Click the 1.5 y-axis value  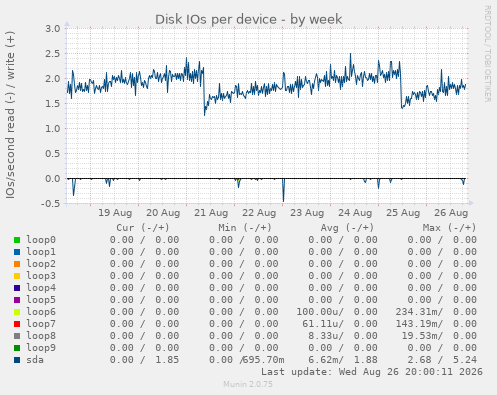coord(53,104)
